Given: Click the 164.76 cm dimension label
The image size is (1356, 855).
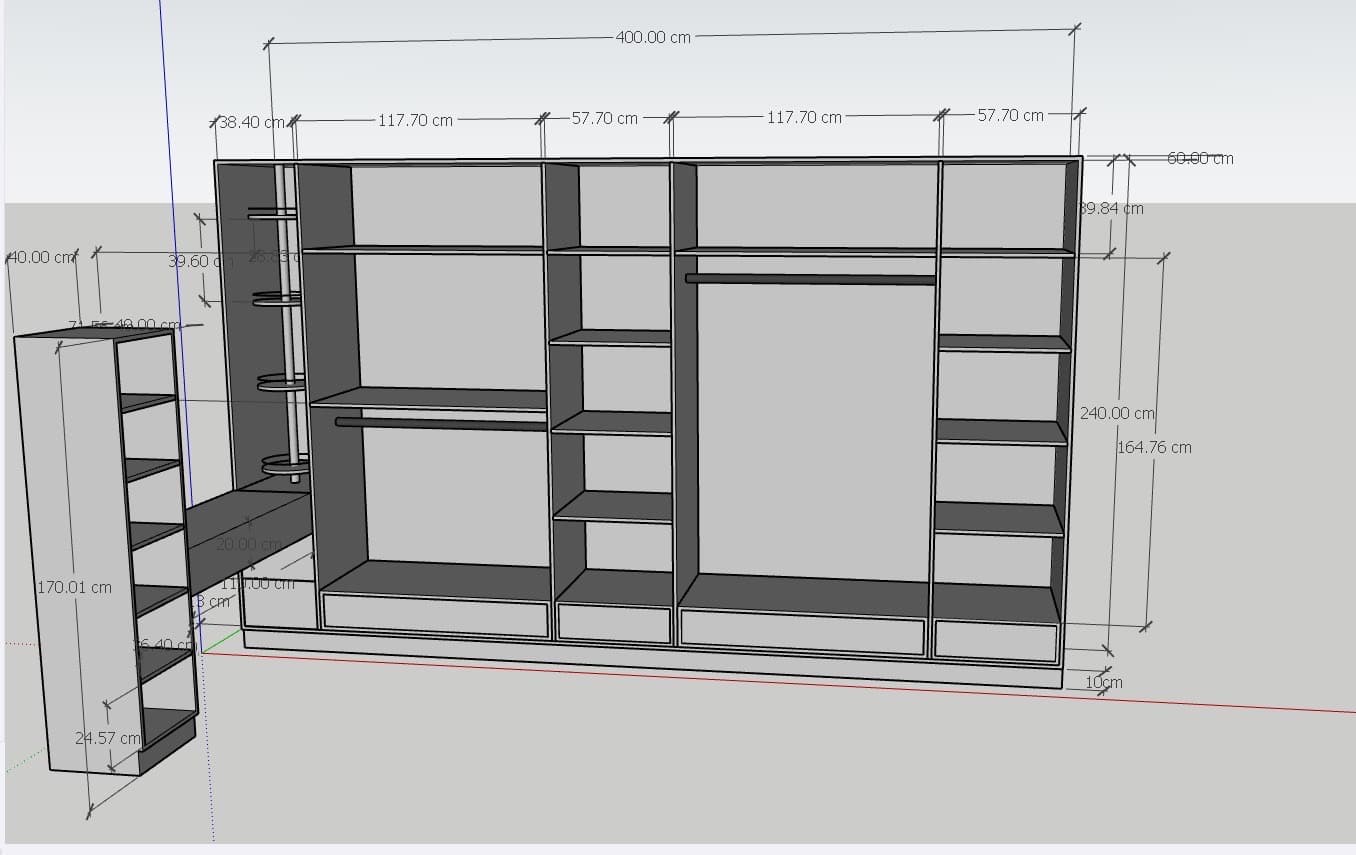Looking at the screenshot, I should tap(1154, 447).
